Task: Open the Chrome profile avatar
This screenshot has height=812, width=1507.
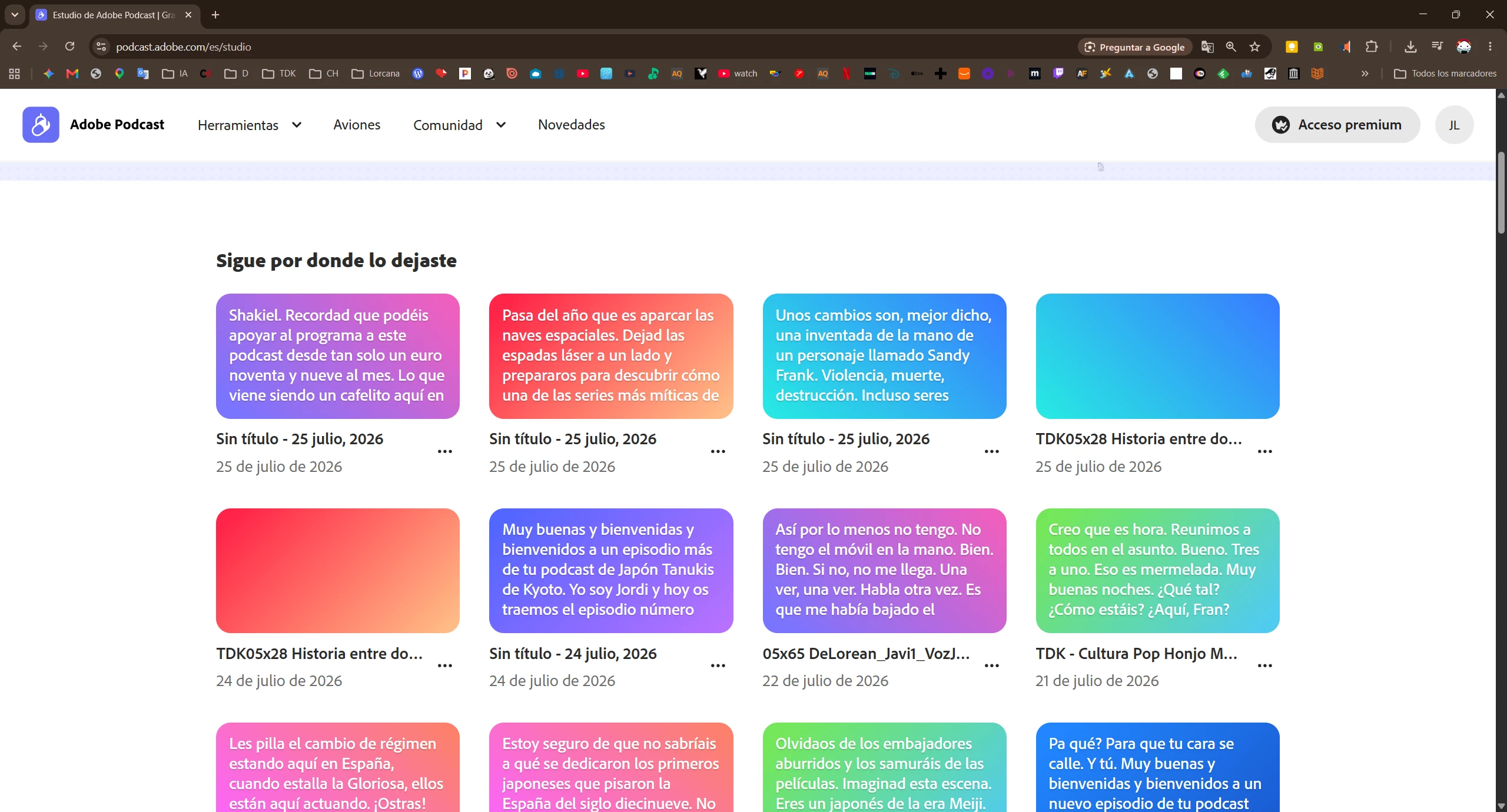Action: 1464,47
